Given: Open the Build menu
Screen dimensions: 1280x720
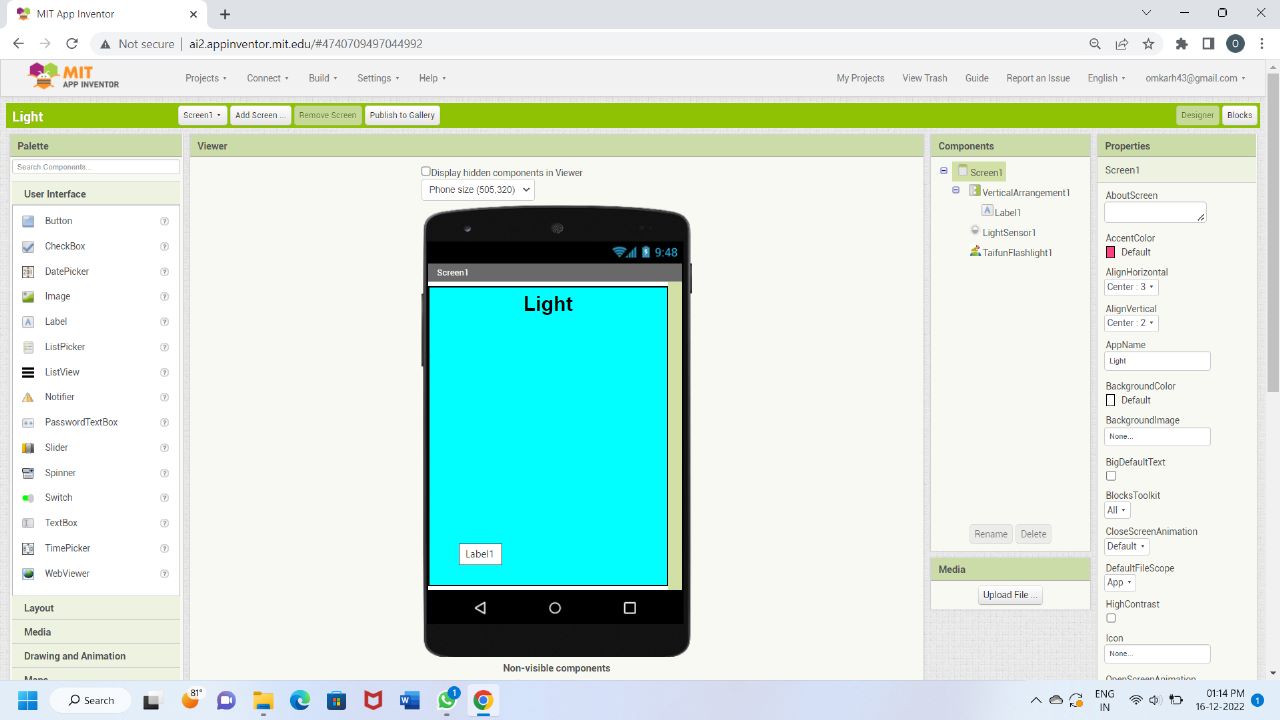Looking at the screenshot, I should pos(323,78).
